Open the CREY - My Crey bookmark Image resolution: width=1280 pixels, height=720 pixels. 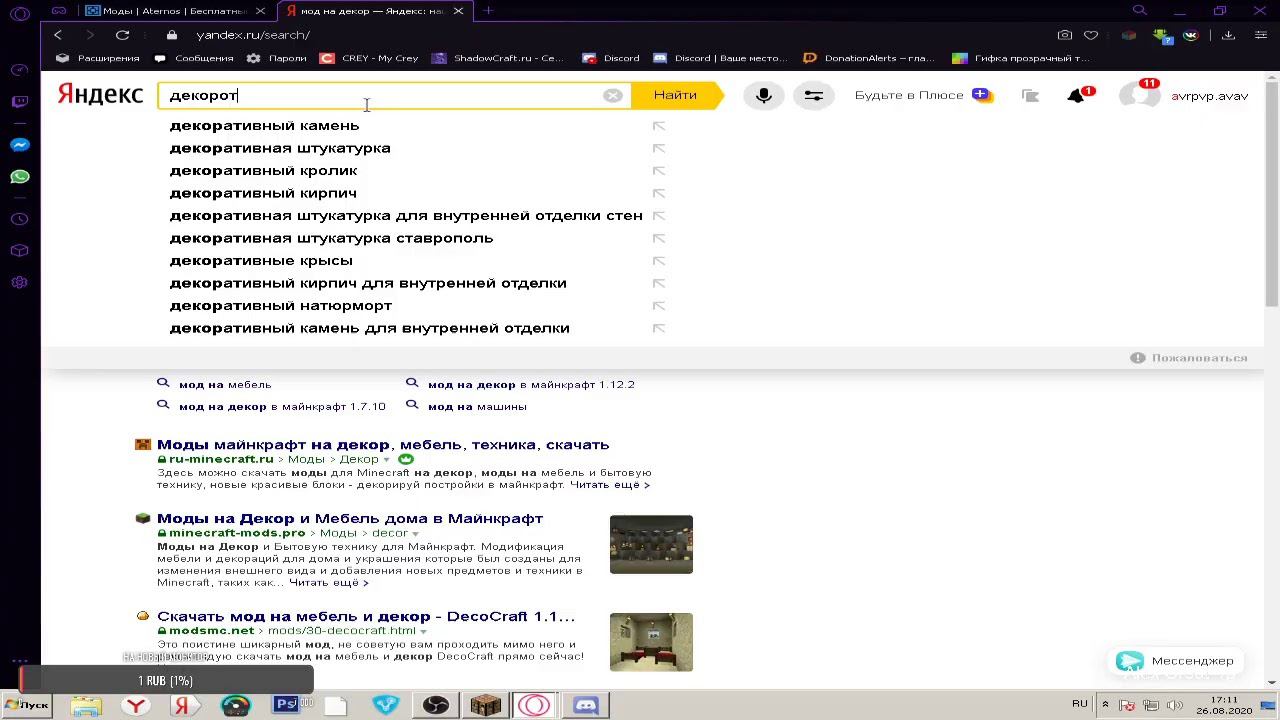point(369,58)
